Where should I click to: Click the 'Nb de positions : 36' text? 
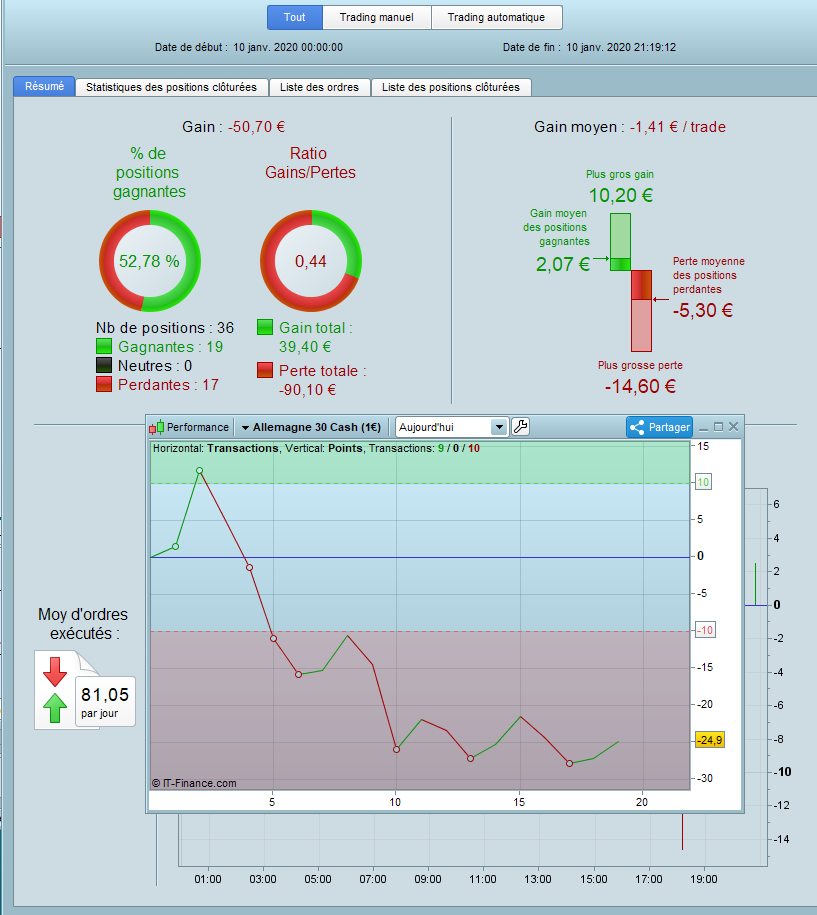pos(165,328)
